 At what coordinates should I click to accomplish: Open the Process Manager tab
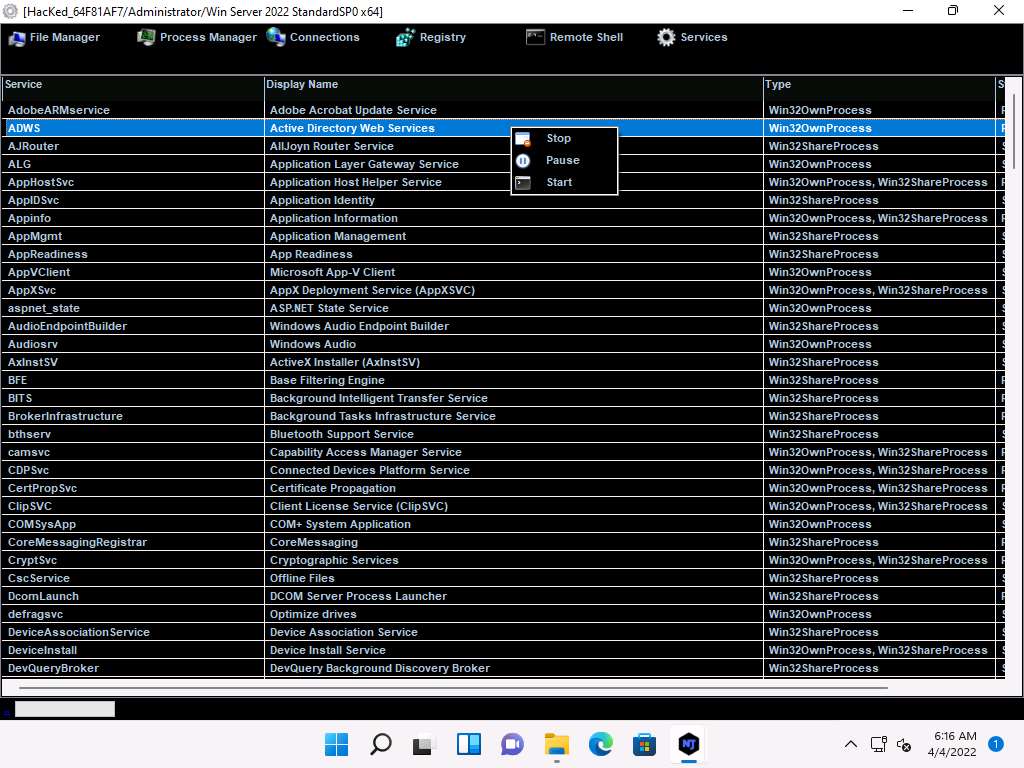tap(197, 37)
